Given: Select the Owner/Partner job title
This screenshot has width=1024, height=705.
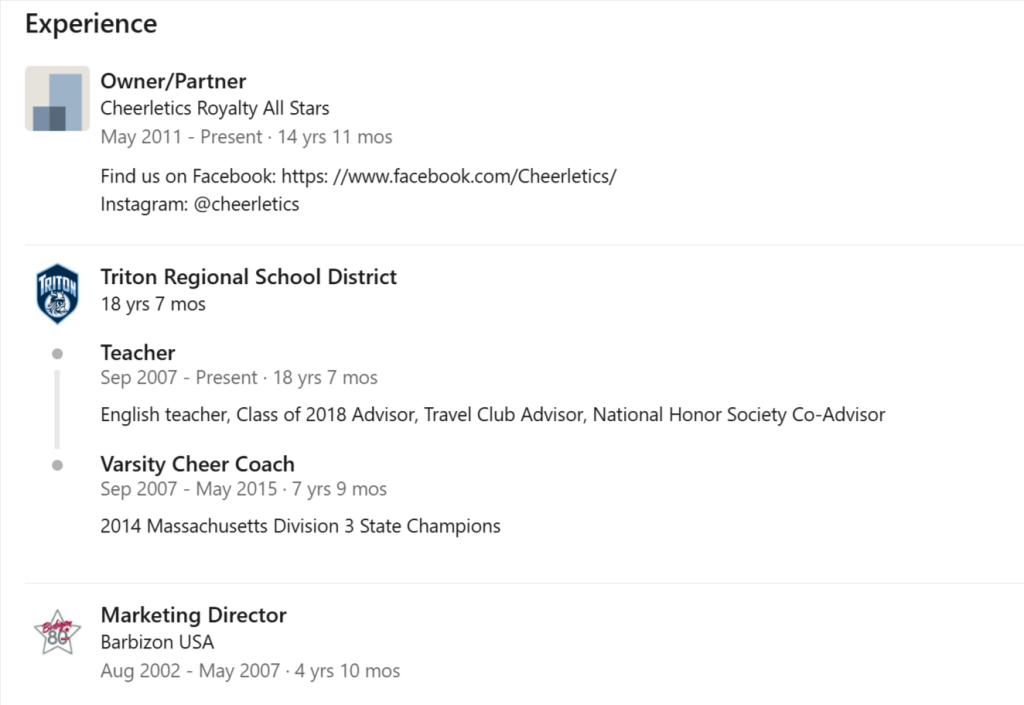Looking at the screenshot, I should click(x=173, y=81).
